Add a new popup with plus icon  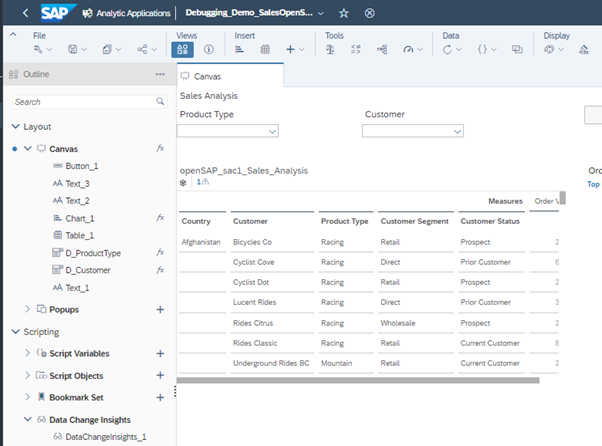click(160, 309)
